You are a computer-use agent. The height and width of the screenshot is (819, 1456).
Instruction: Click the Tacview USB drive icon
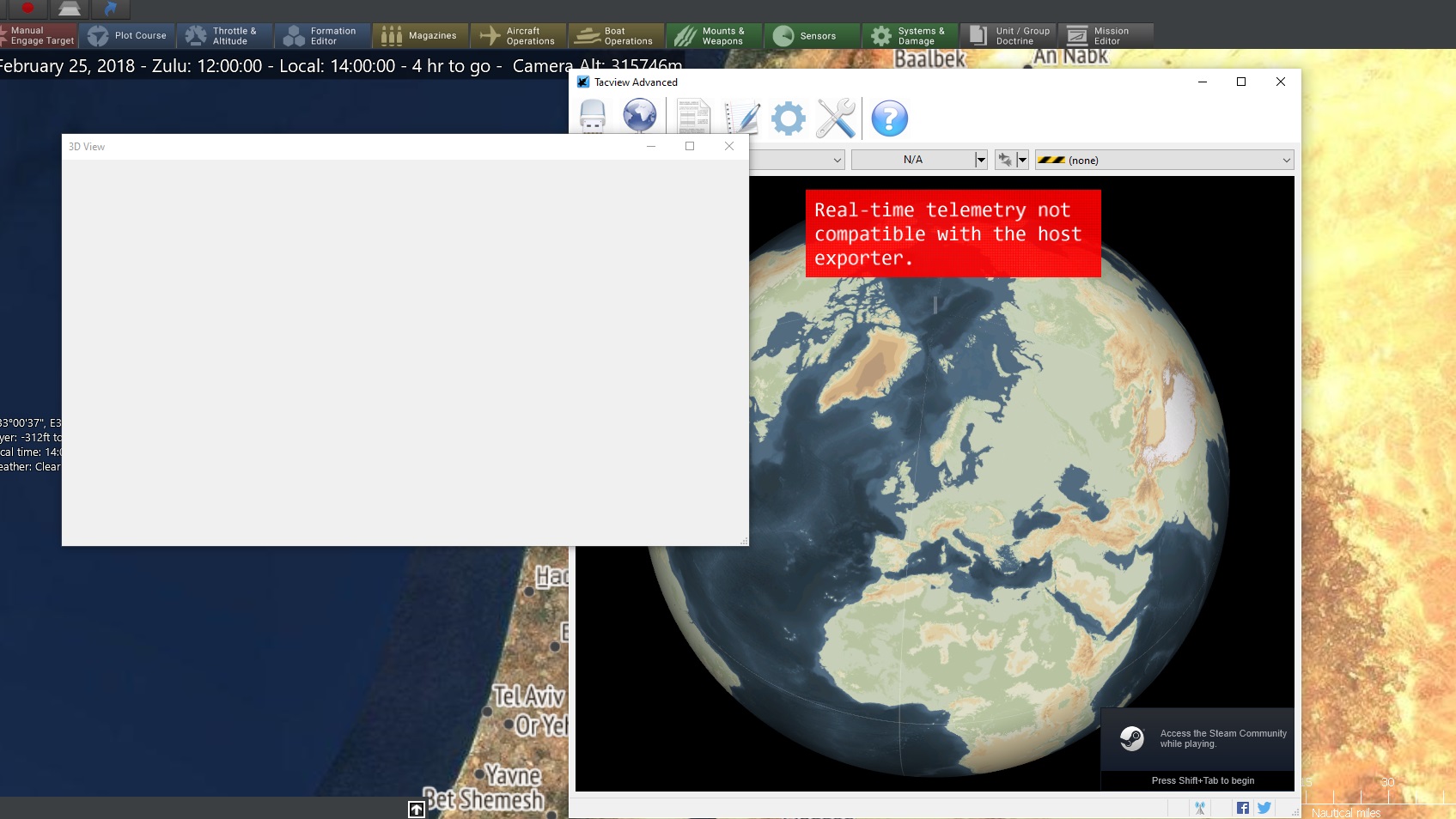pos(593,117)
